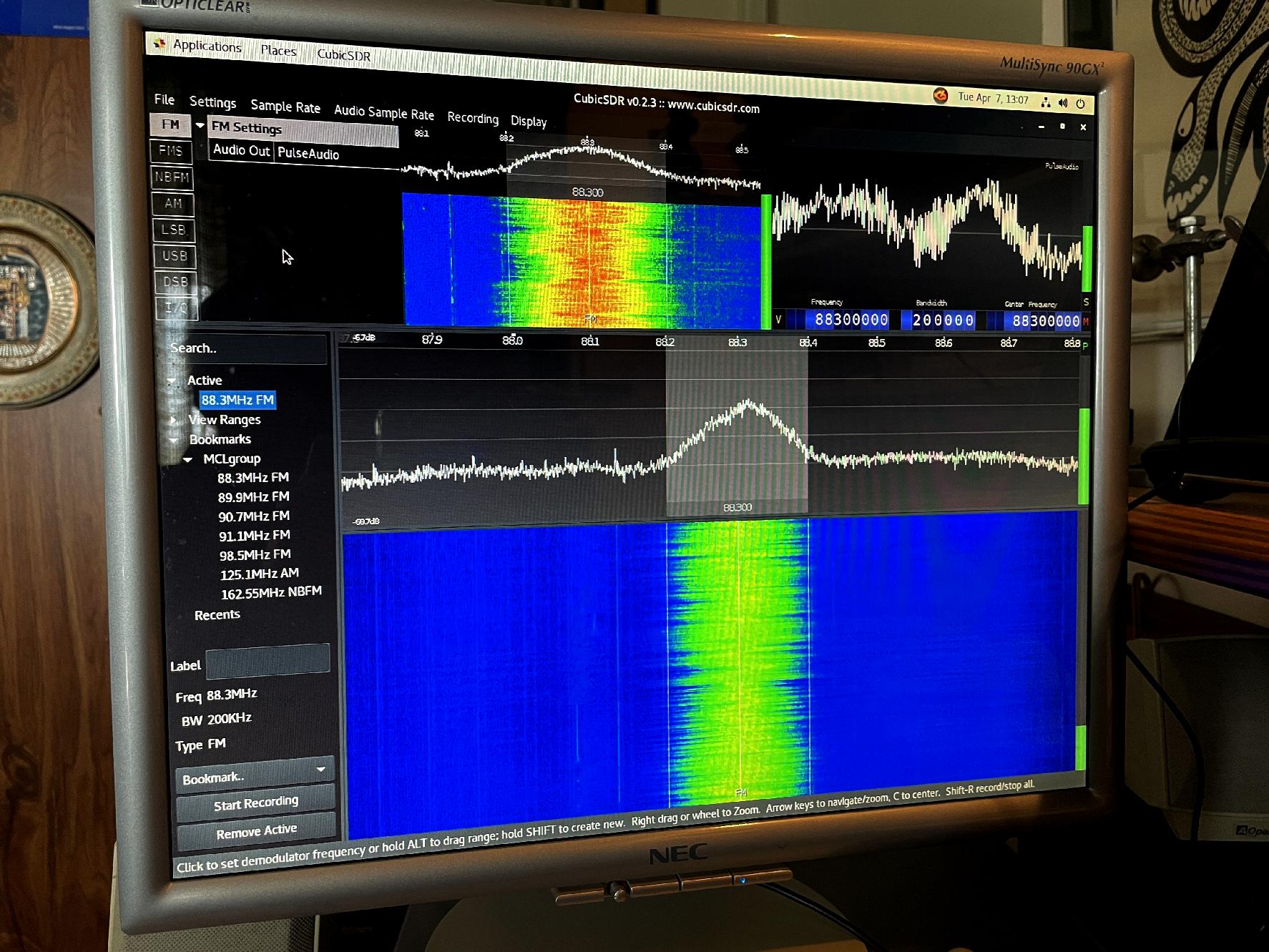Switch to the LSB demodulator mode
Viewport: 1269px width, 952px height.
[174, 230]
